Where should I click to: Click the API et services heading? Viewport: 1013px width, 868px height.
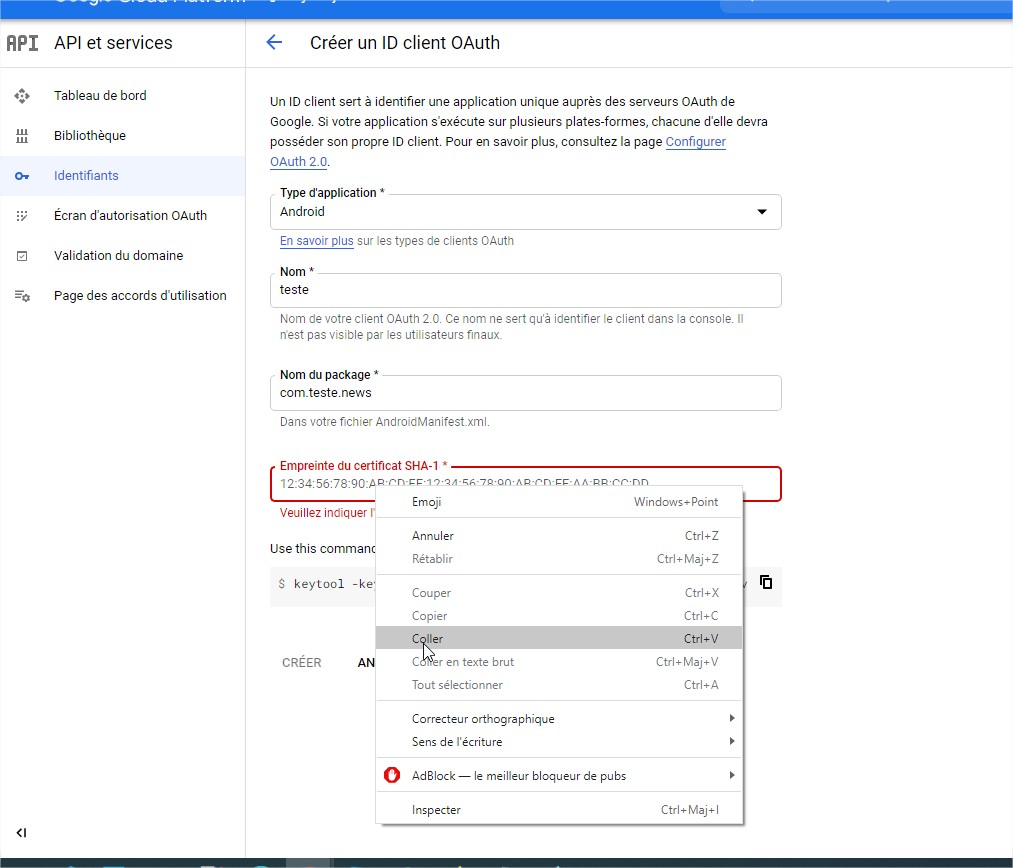[113, 43]
